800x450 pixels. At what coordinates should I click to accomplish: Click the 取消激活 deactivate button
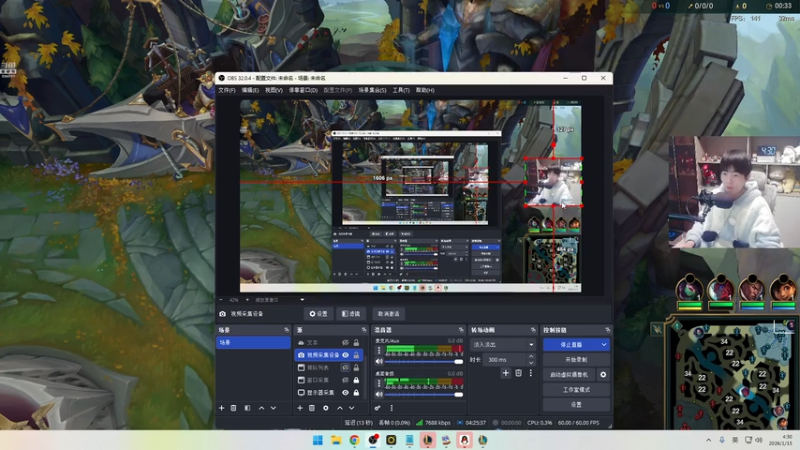click(389, 314)
